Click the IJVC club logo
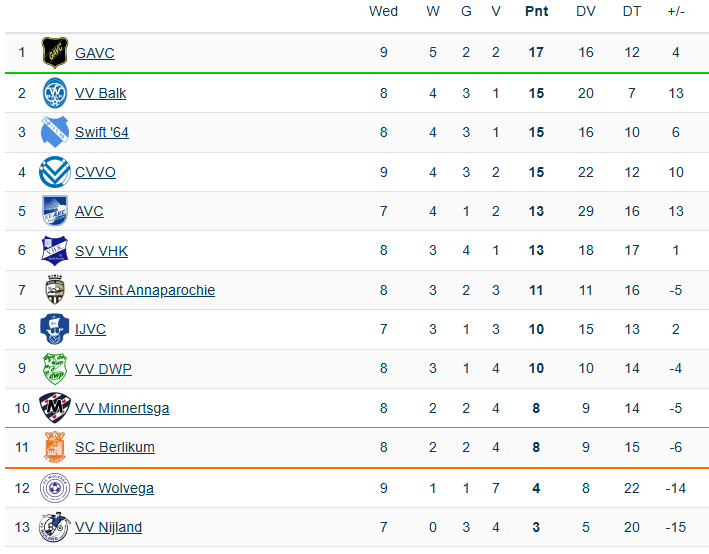Image resolution: width=709 pixels, height=554 pixels. tap(54, 329)
